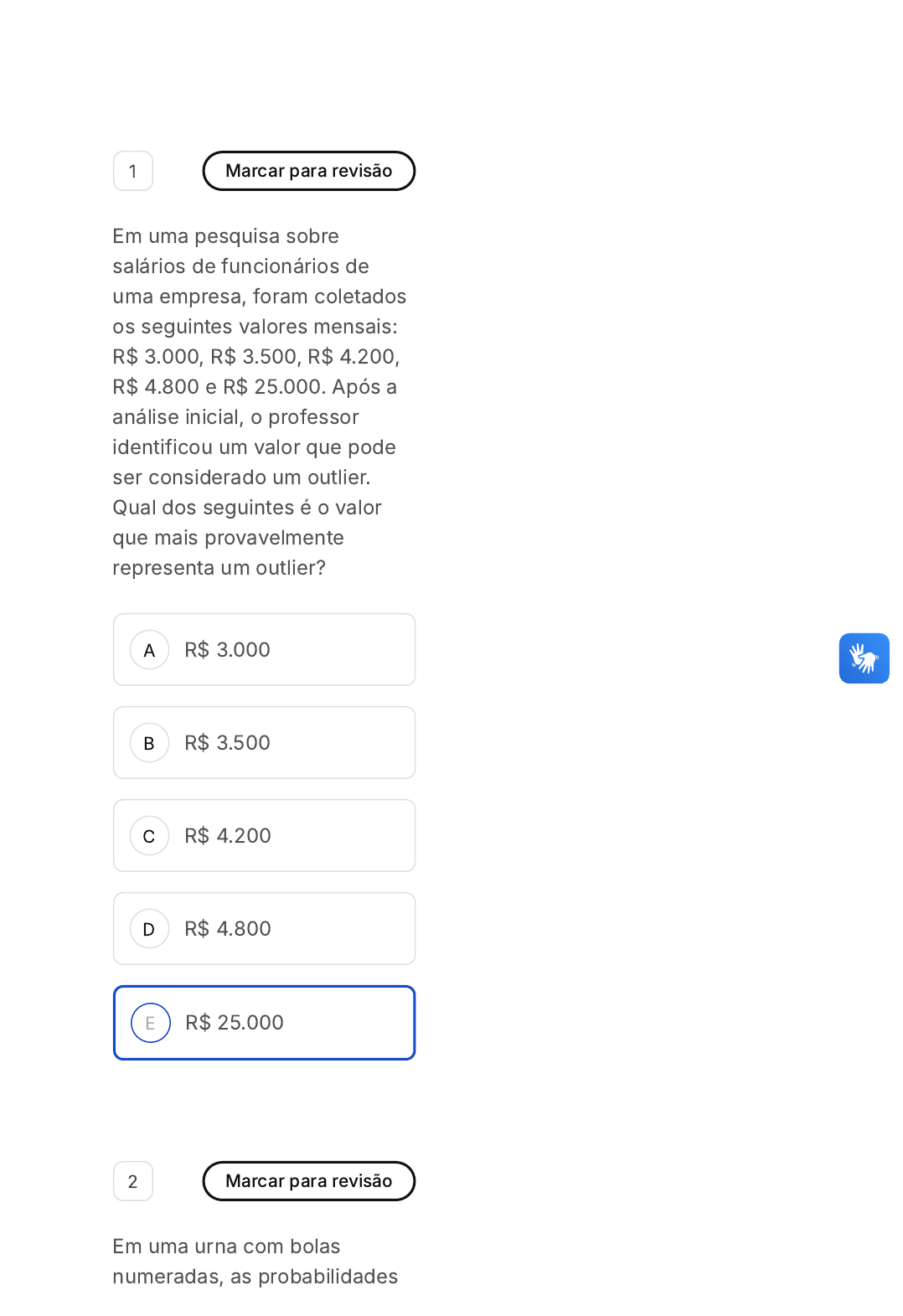The height and width of the screenshot is (1316, 903).
Task: Click the question number 1 badge
Action: pyautogui.click(x=133, y=171)
